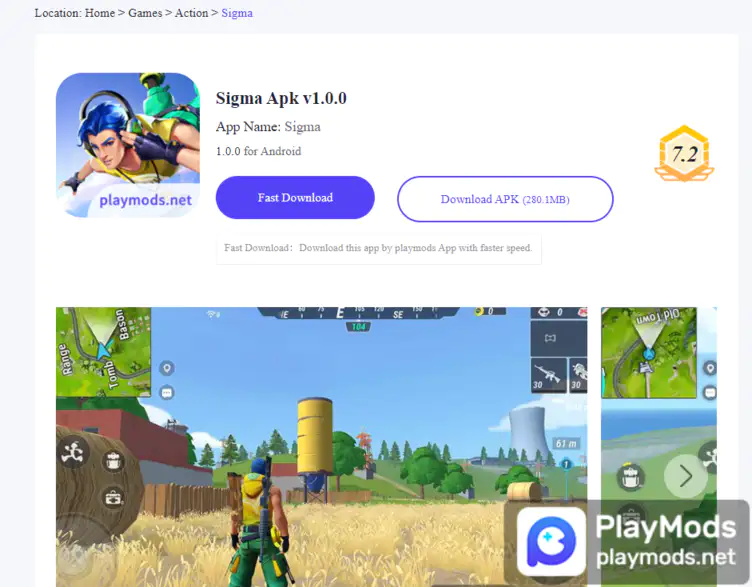
Task: Click the Fast Download explanation note
Action: 378,248
